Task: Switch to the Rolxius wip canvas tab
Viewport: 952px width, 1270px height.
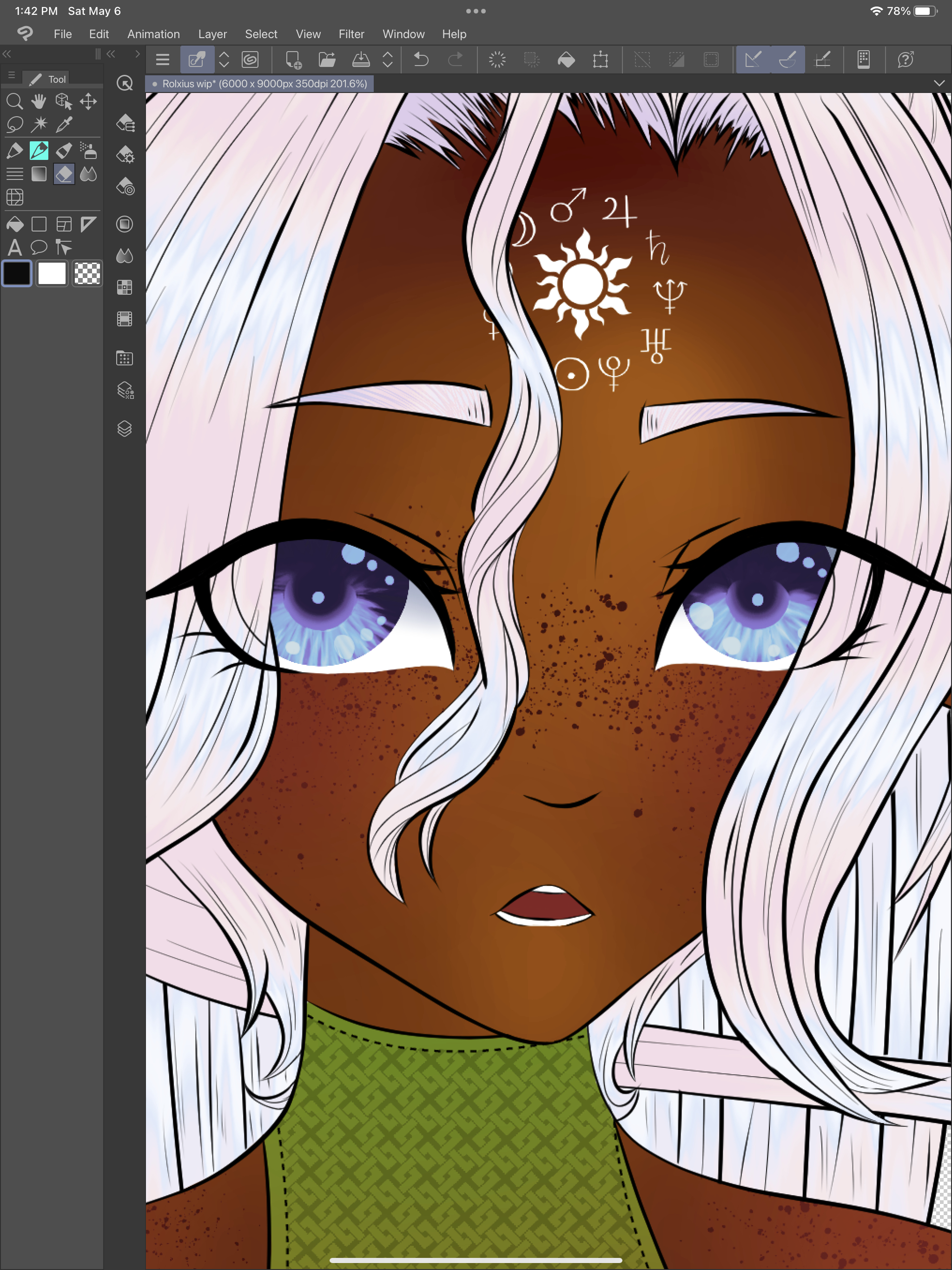Action: coord(264,84)
